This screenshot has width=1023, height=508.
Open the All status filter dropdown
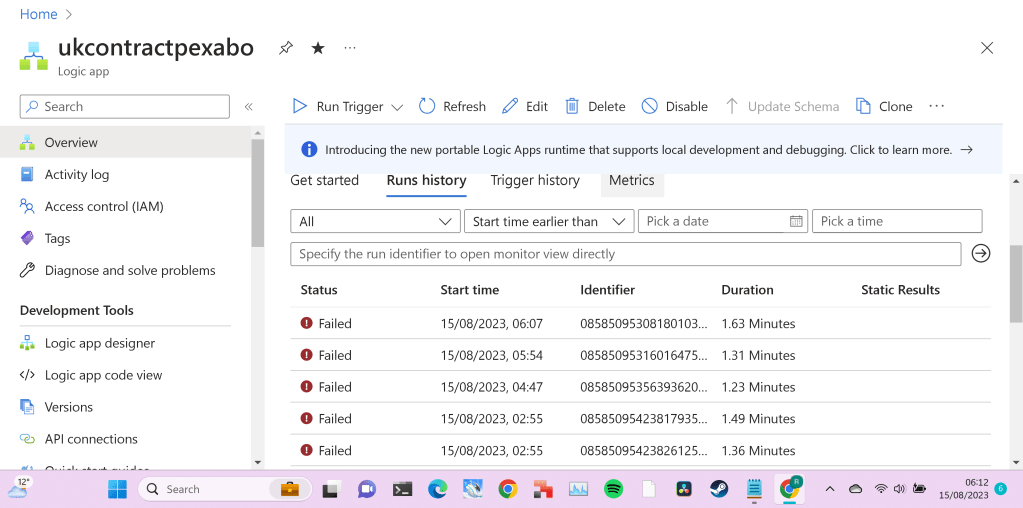(375, 221)
